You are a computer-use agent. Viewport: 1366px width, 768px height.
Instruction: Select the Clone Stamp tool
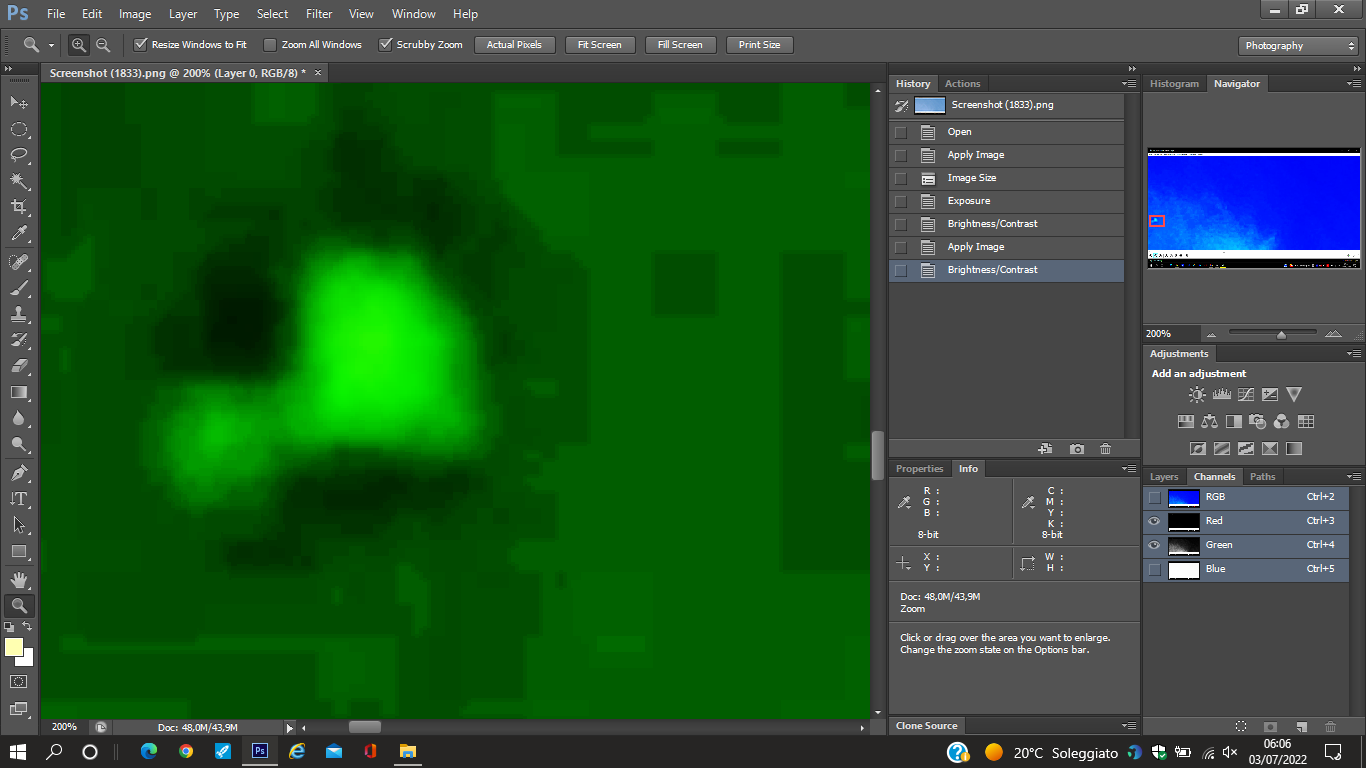(x=19, y=314)
